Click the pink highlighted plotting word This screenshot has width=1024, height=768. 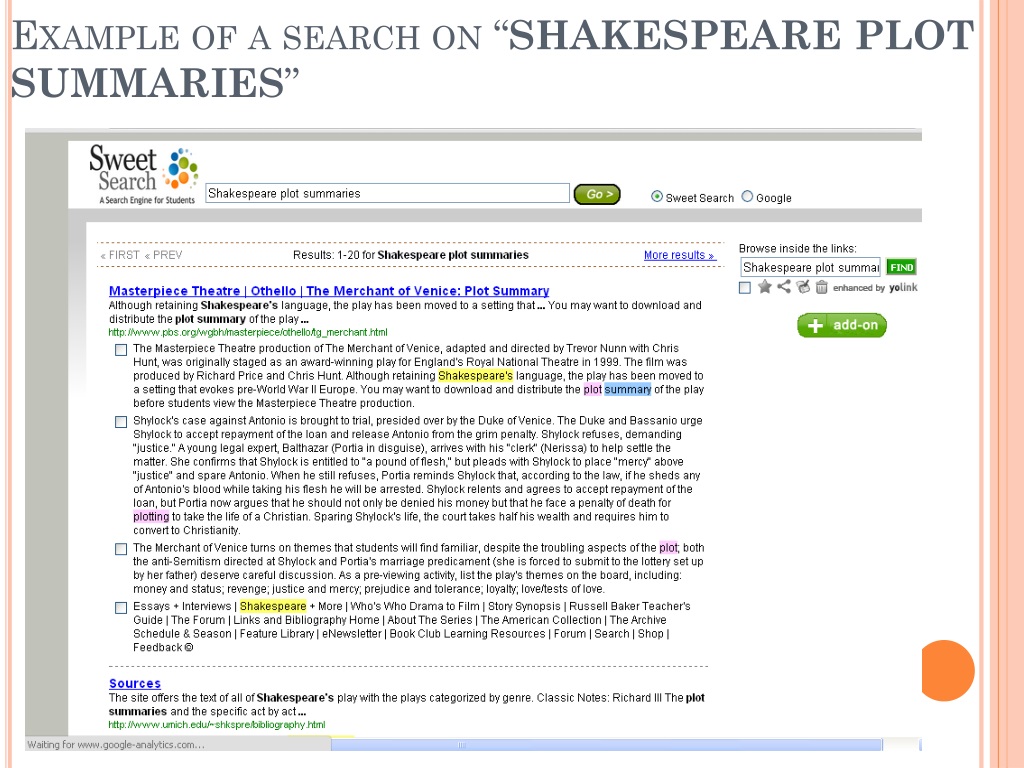(151, 517)
